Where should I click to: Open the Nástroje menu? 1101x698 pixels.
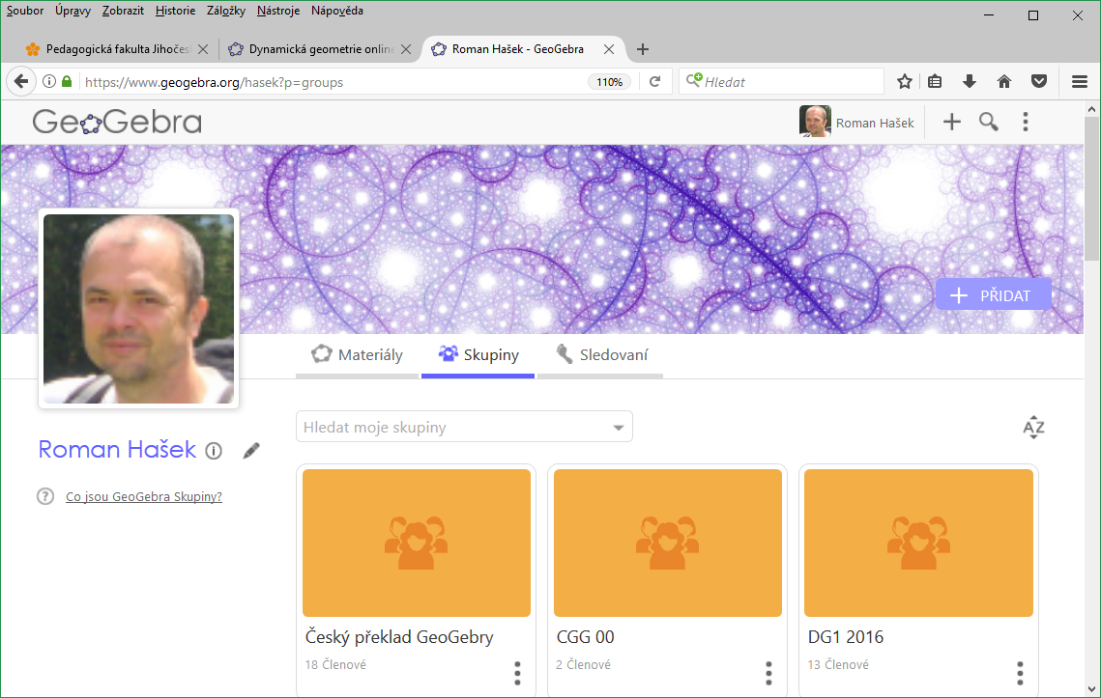(x=278, y=11)
